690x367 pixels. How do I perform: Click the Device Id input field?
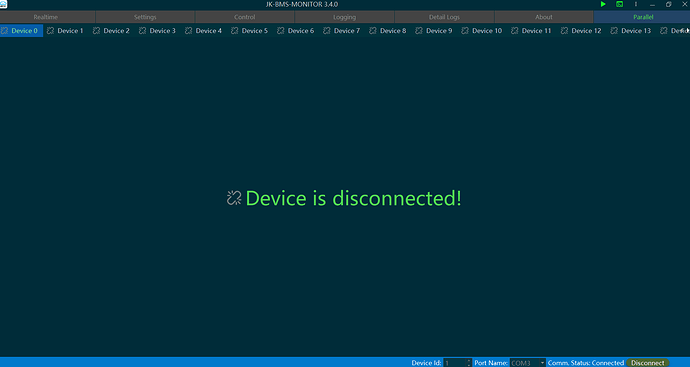pyautogui.click(x=455, y=363)
